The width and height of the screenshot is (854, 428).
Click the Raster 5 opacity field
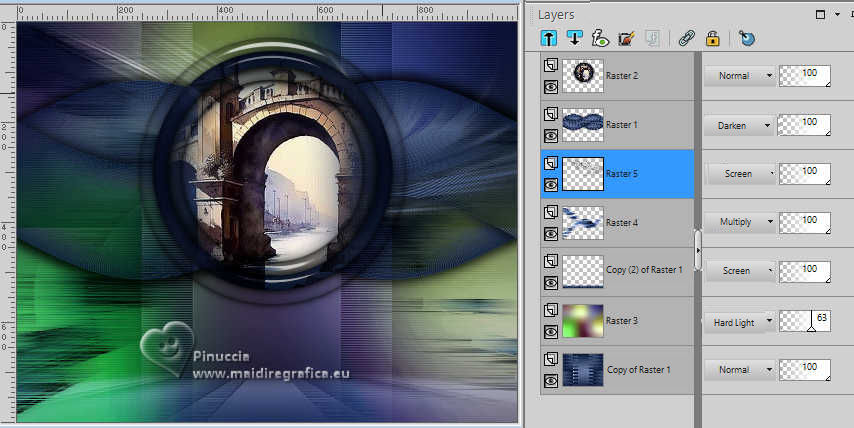click(x=805, y=174)
